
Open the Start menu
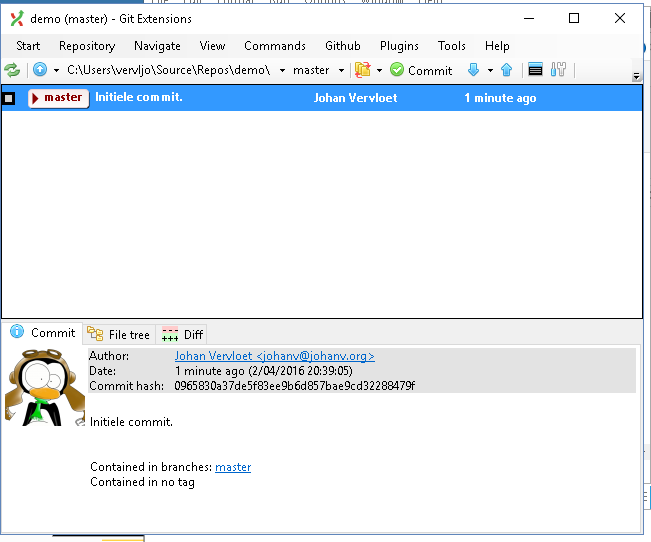tap(28, 46)
